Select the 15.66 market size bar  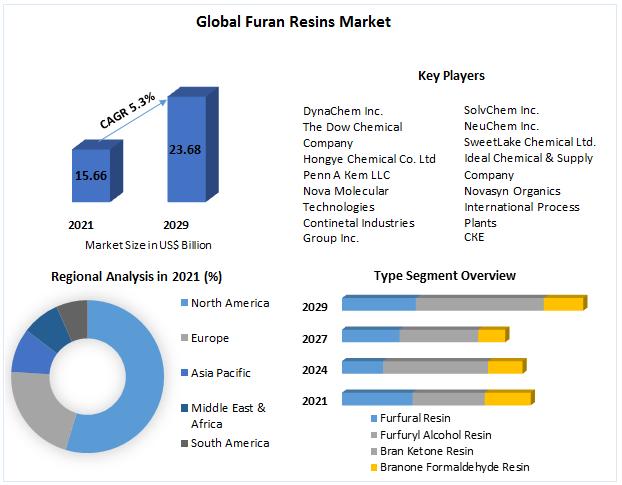tap(97, 171)
